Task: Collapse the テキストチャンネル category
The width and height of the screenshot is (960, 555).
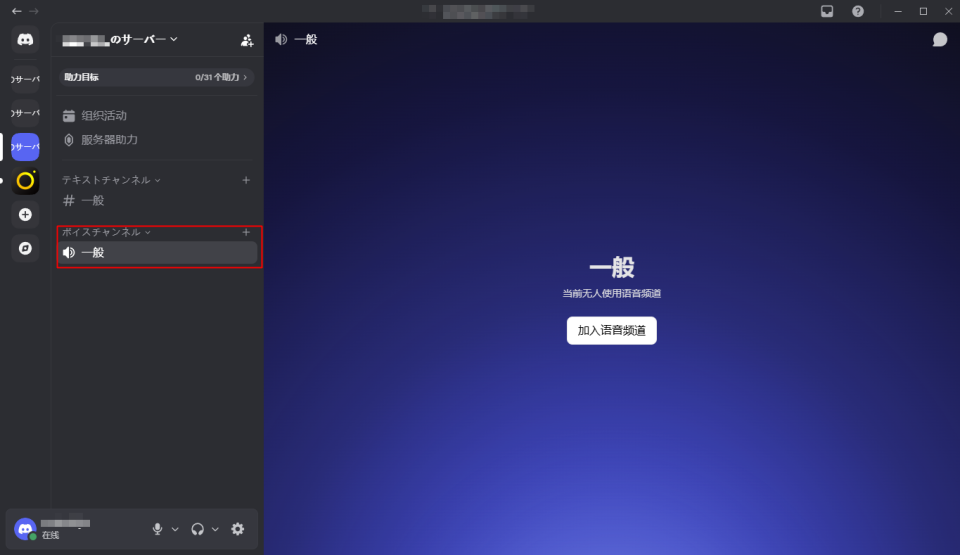Action: pyautogui.click(x=110, y=180)
